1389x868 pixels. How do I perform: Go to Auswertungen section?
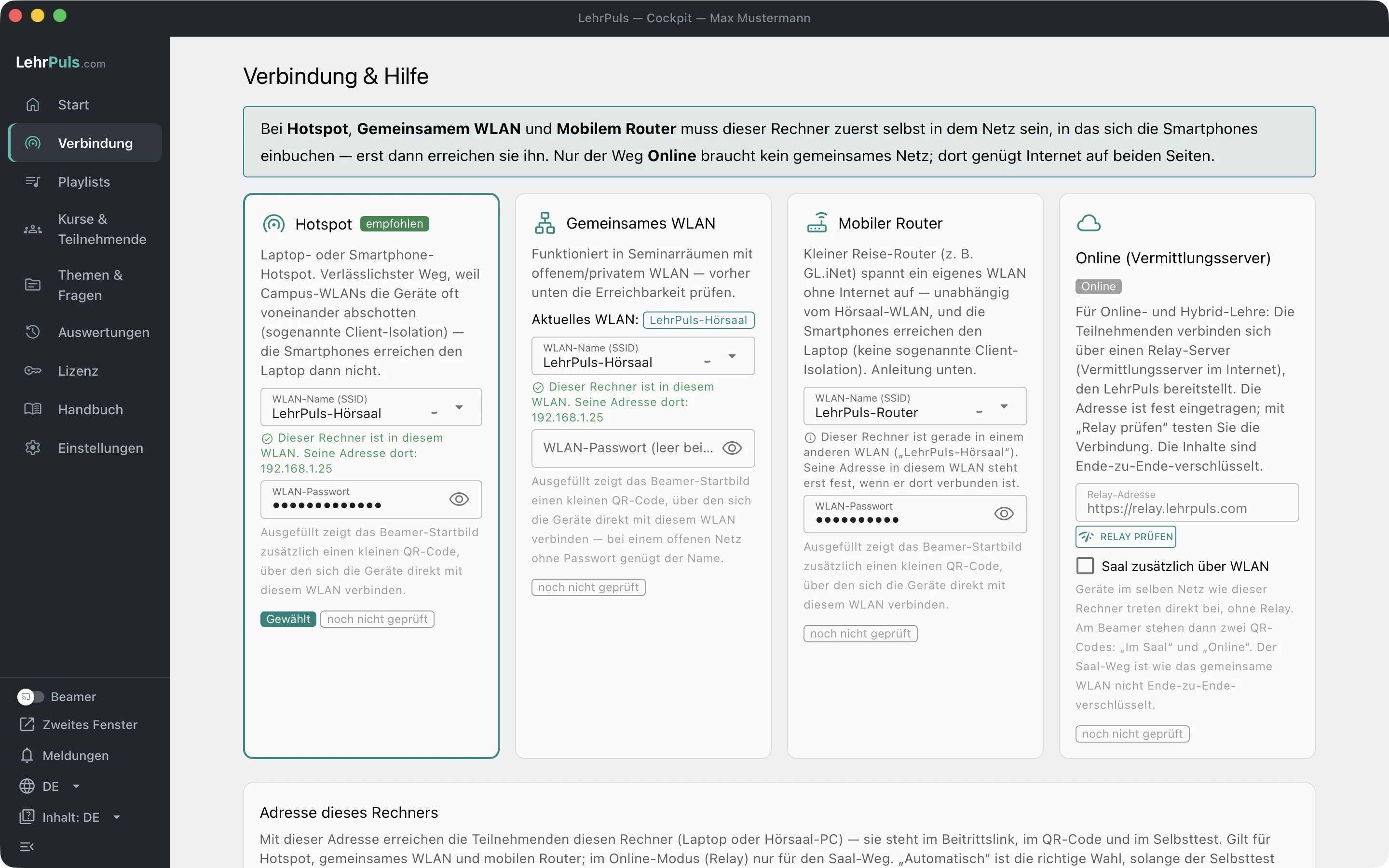[x=85, y=332]
